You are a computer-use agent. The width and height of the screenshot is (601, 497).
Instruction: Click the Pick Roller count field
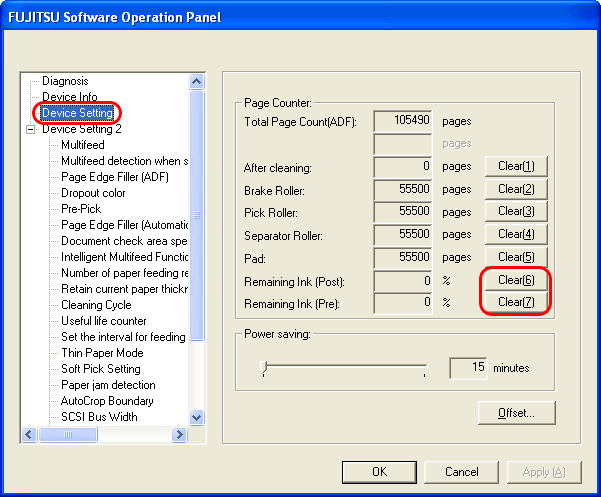coord(403,212)
